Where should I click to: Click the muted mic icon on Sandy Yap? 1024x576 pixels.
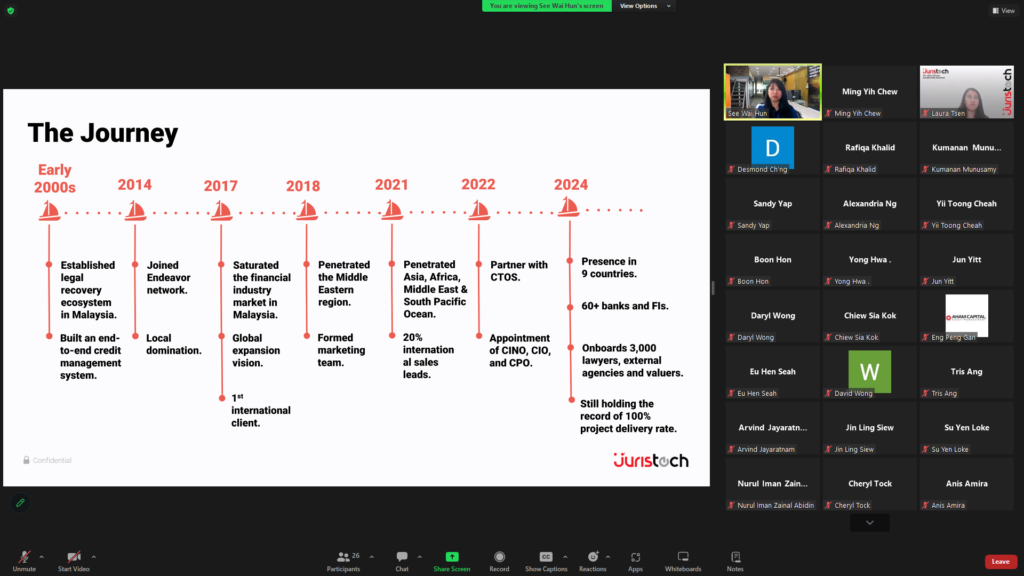coord(731,225)
